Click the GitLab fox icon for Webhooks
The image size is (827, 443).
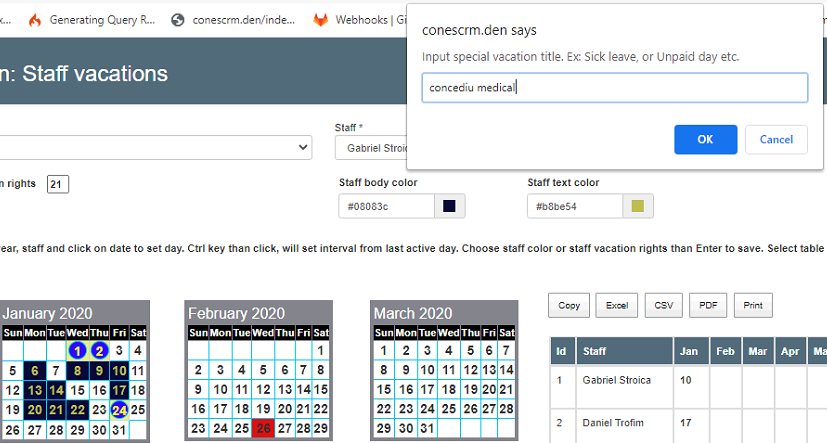click(x=320, y=21)
